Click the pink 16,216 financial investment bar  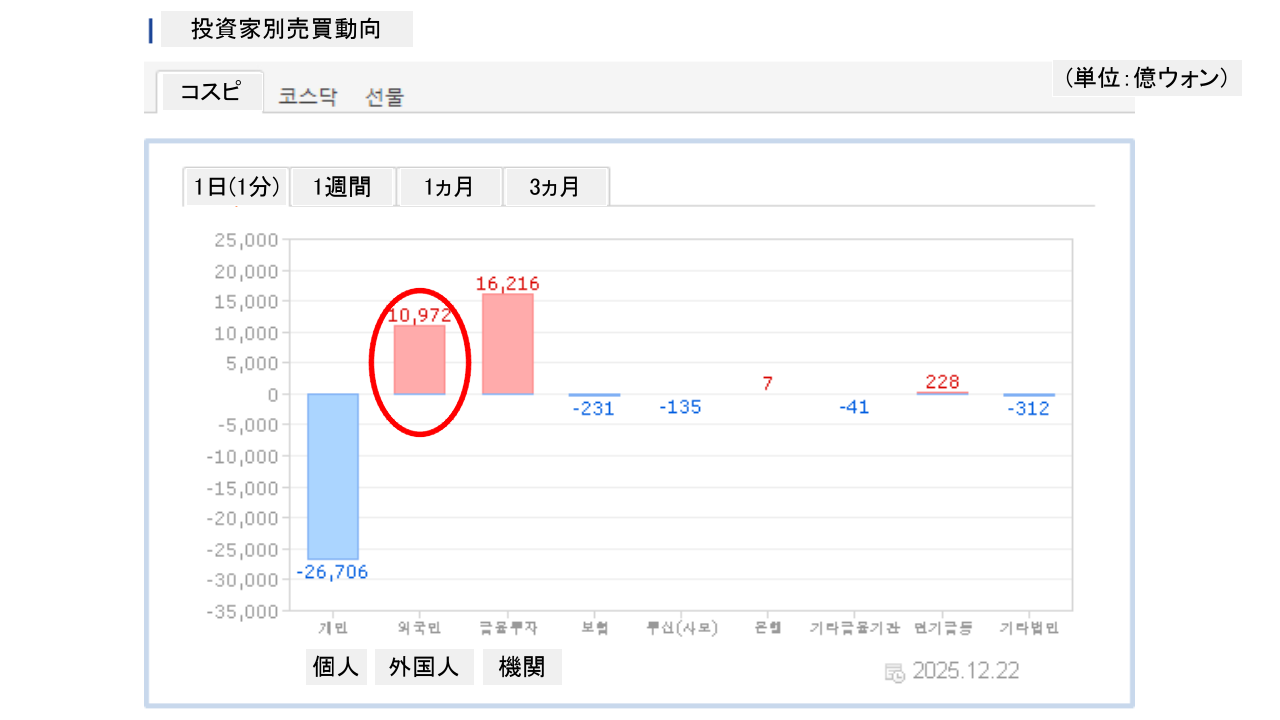coord(507,344)
